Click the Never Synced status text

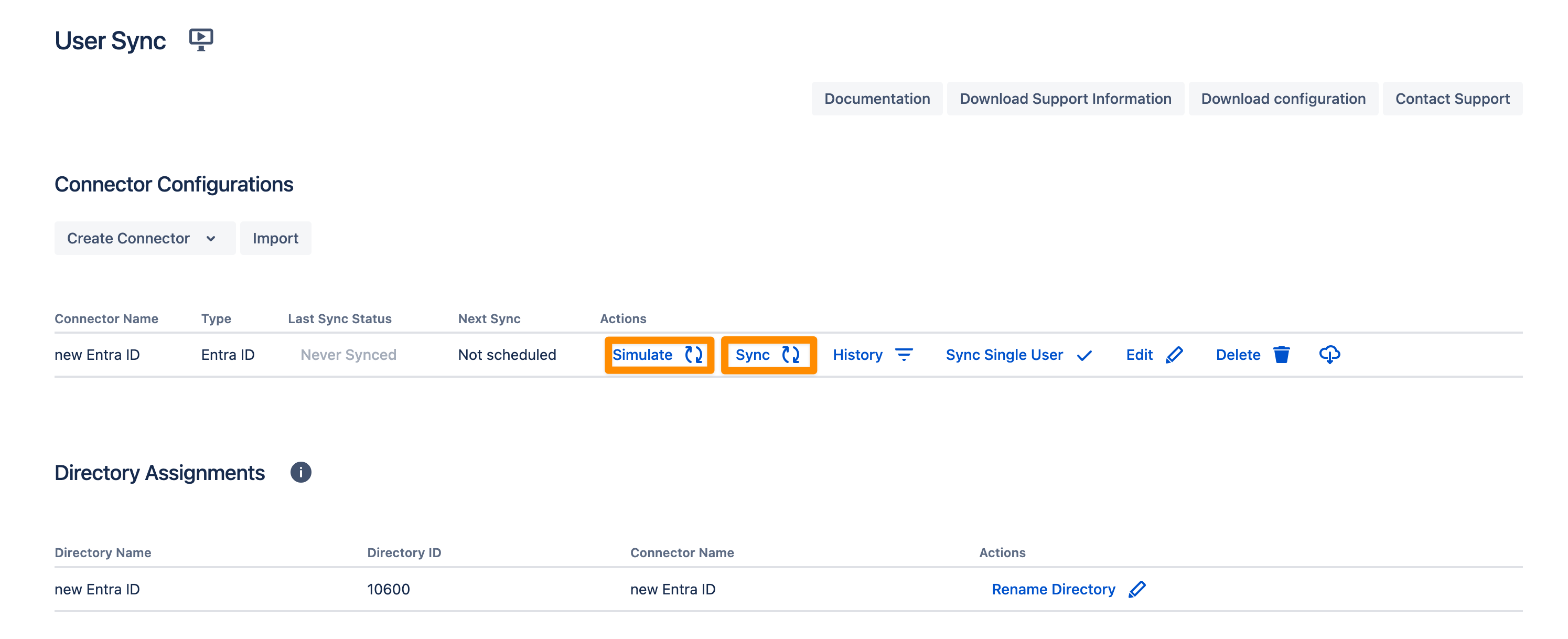(348, 355)
